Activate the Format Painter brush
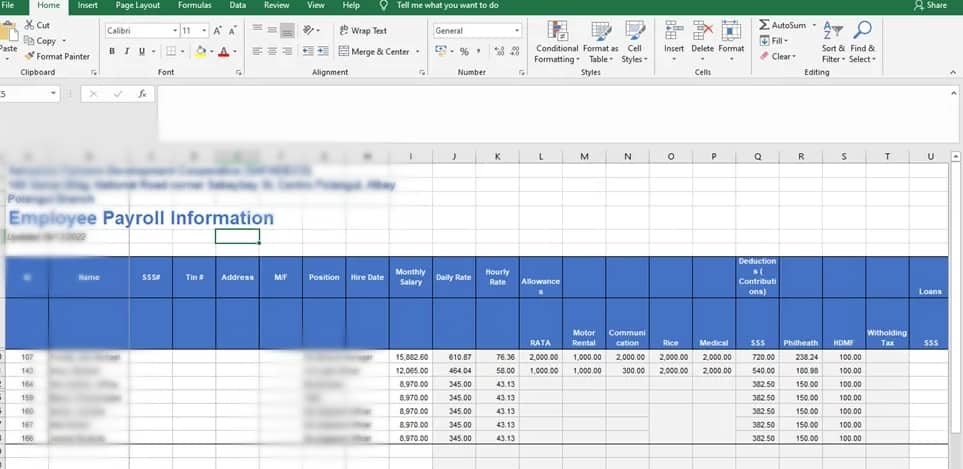The image size is (963, 469). (29, 56)
